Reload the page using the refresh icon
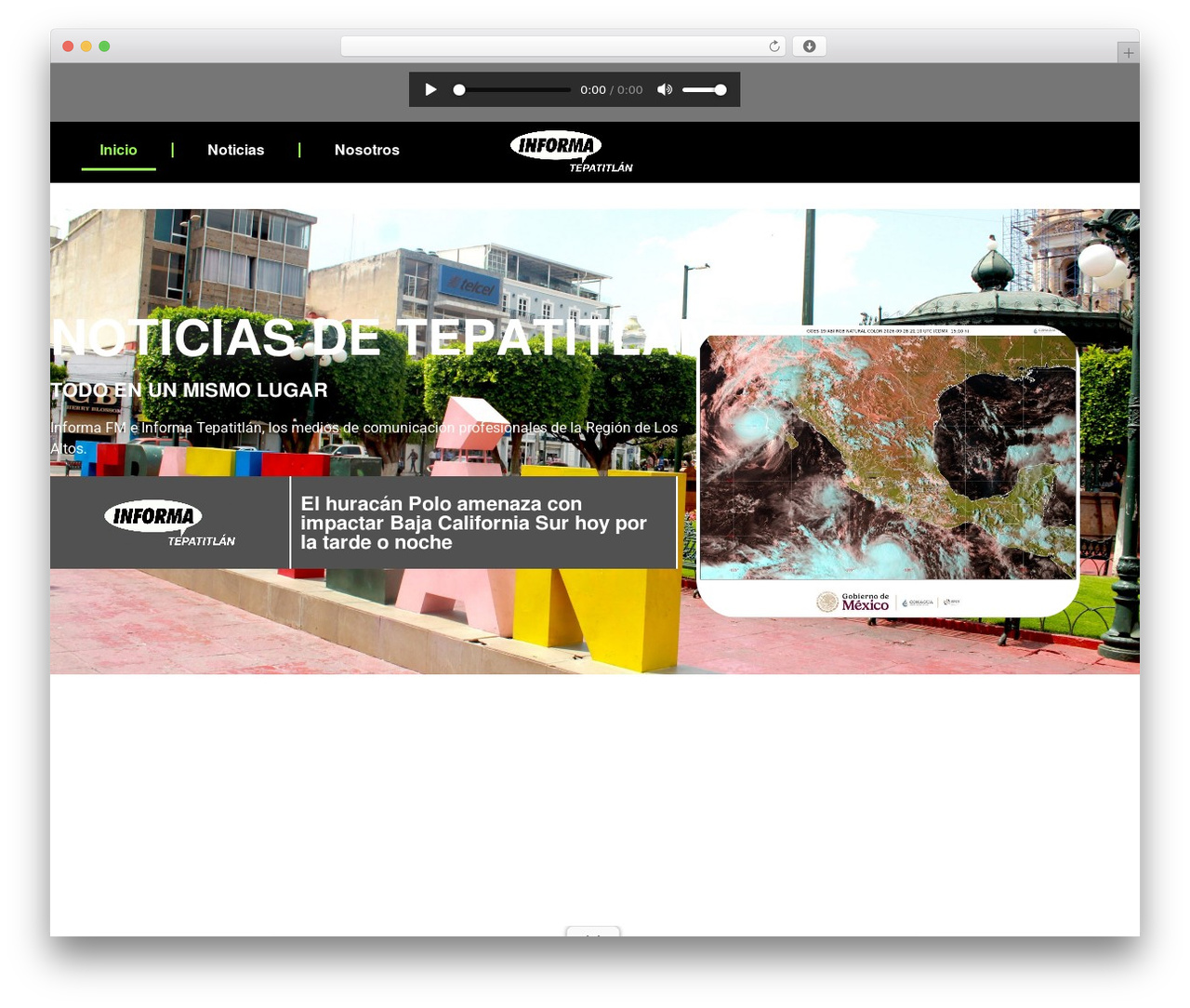Image resolution: width=1190 pixels, height=1008 pixels. tap(774, 46)
